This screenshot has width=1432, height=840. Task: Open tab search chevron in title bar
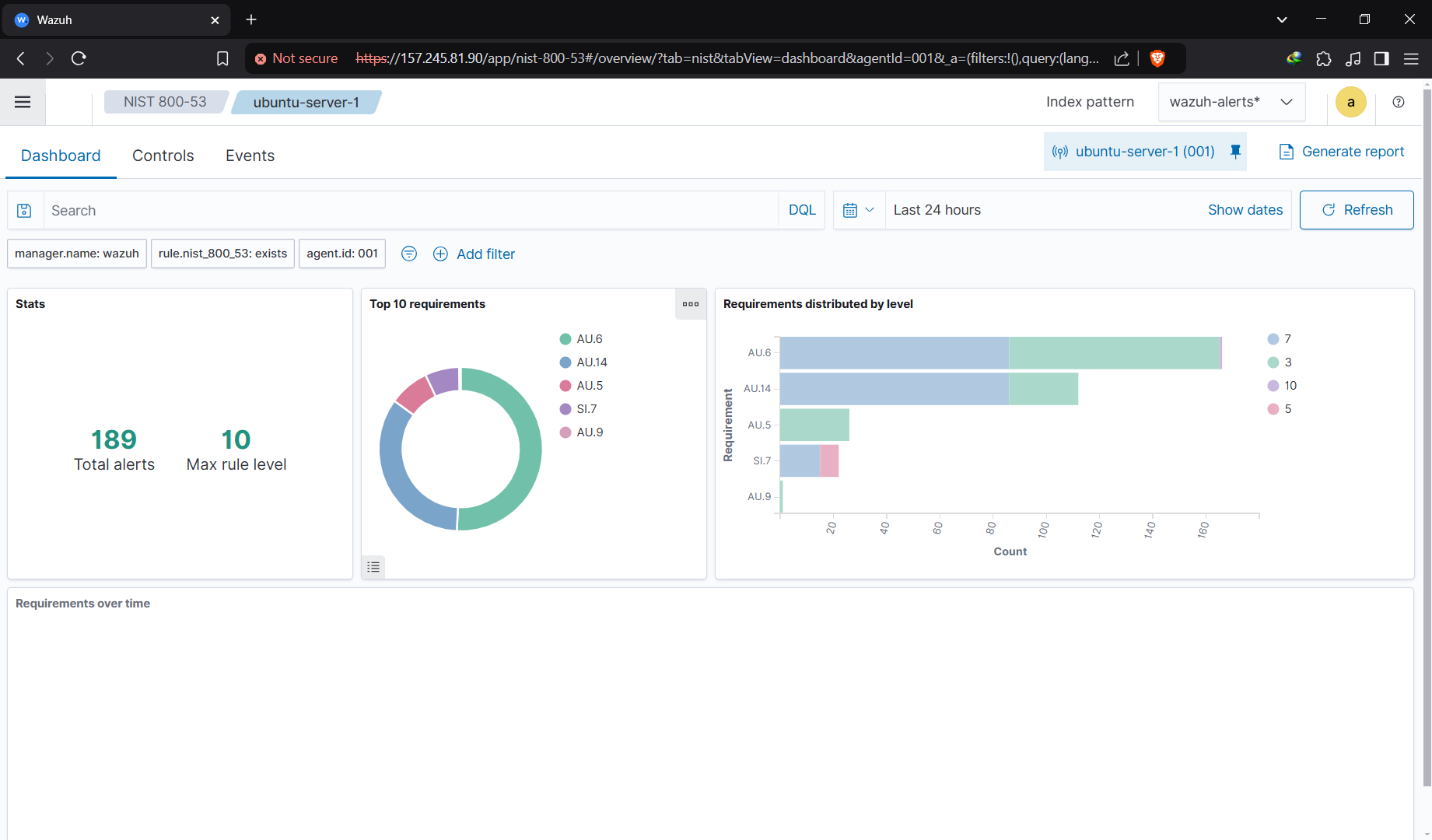(1282, 19)
